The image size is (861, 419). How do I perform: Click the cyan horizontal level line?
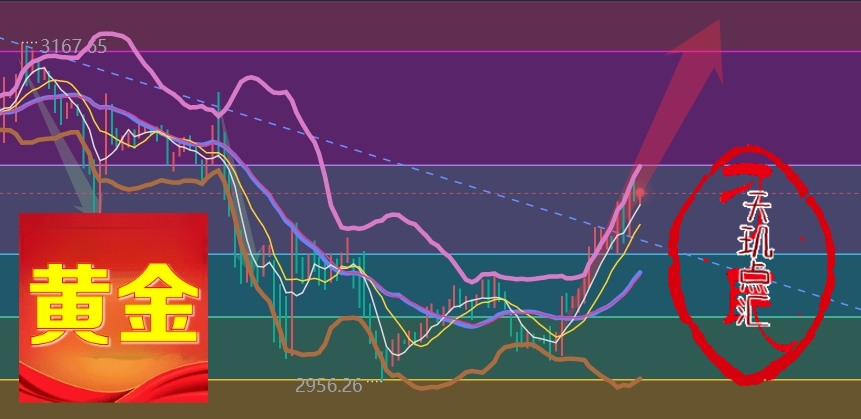(x=450, y=254)
